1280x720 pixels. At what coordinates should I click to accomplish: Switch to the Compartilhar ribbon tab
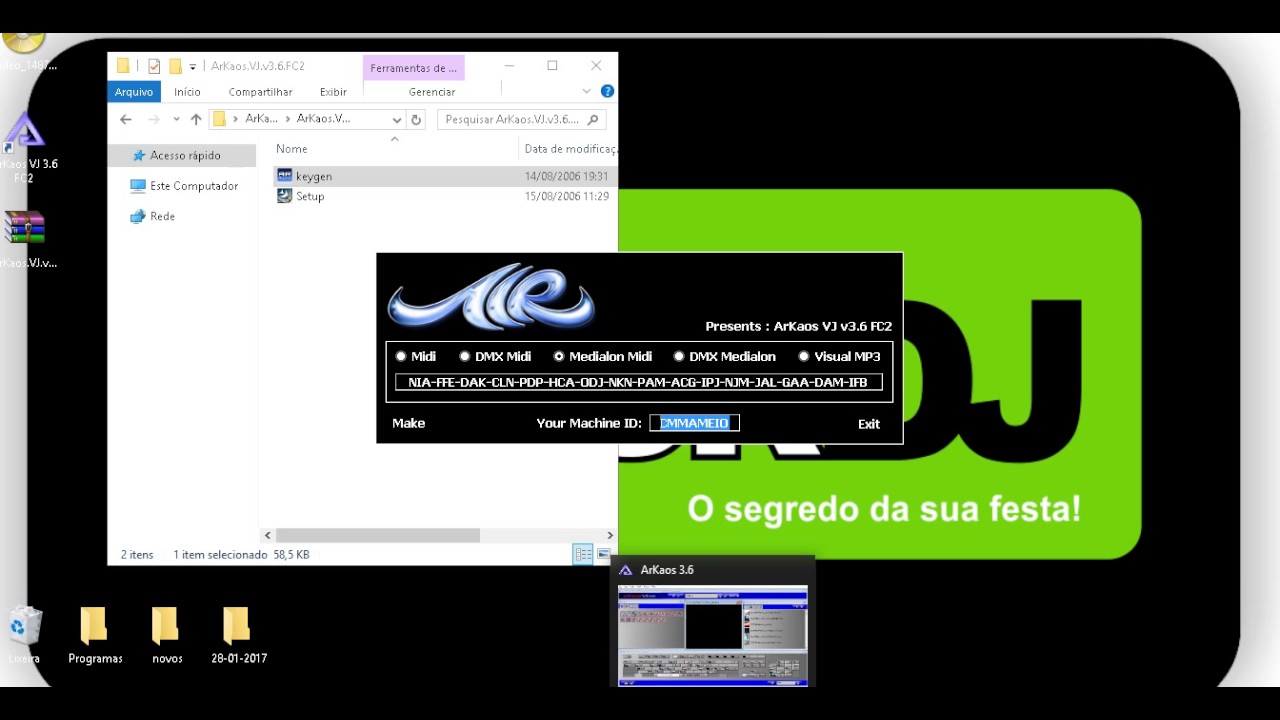[x=260, y=91]
